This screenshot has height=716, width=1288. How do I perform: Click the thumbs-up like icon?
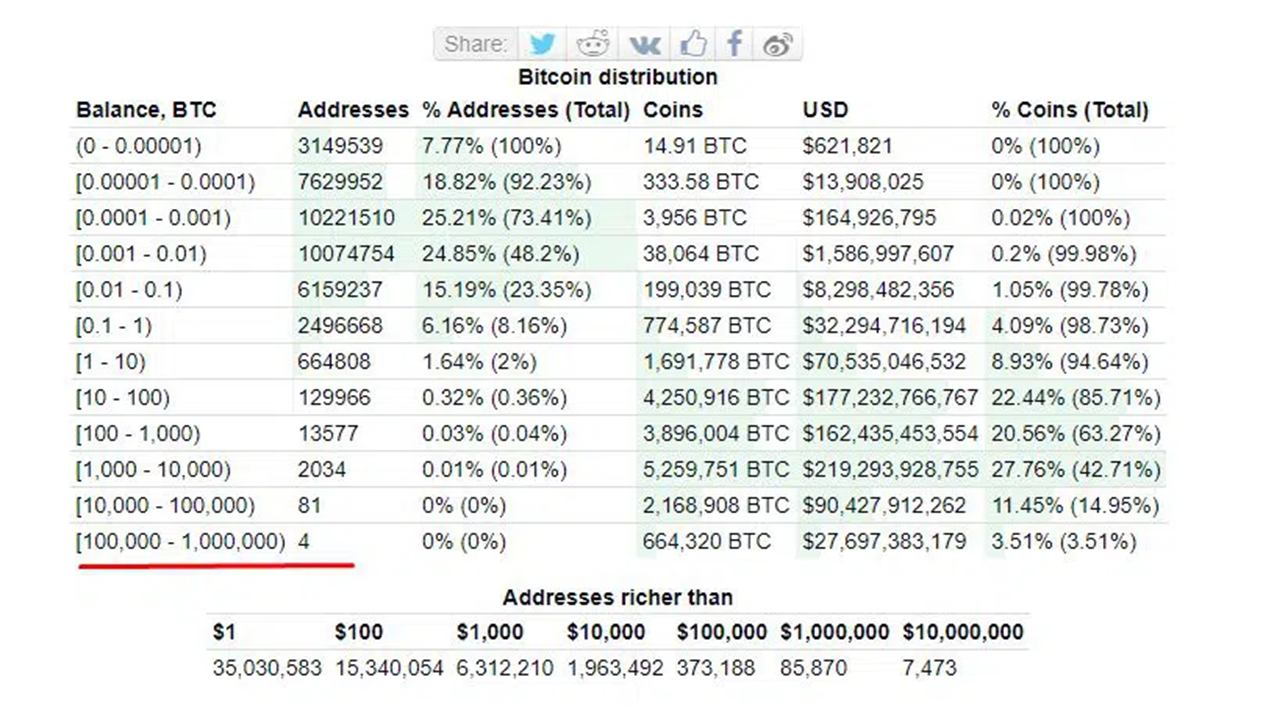pos(693,44)
